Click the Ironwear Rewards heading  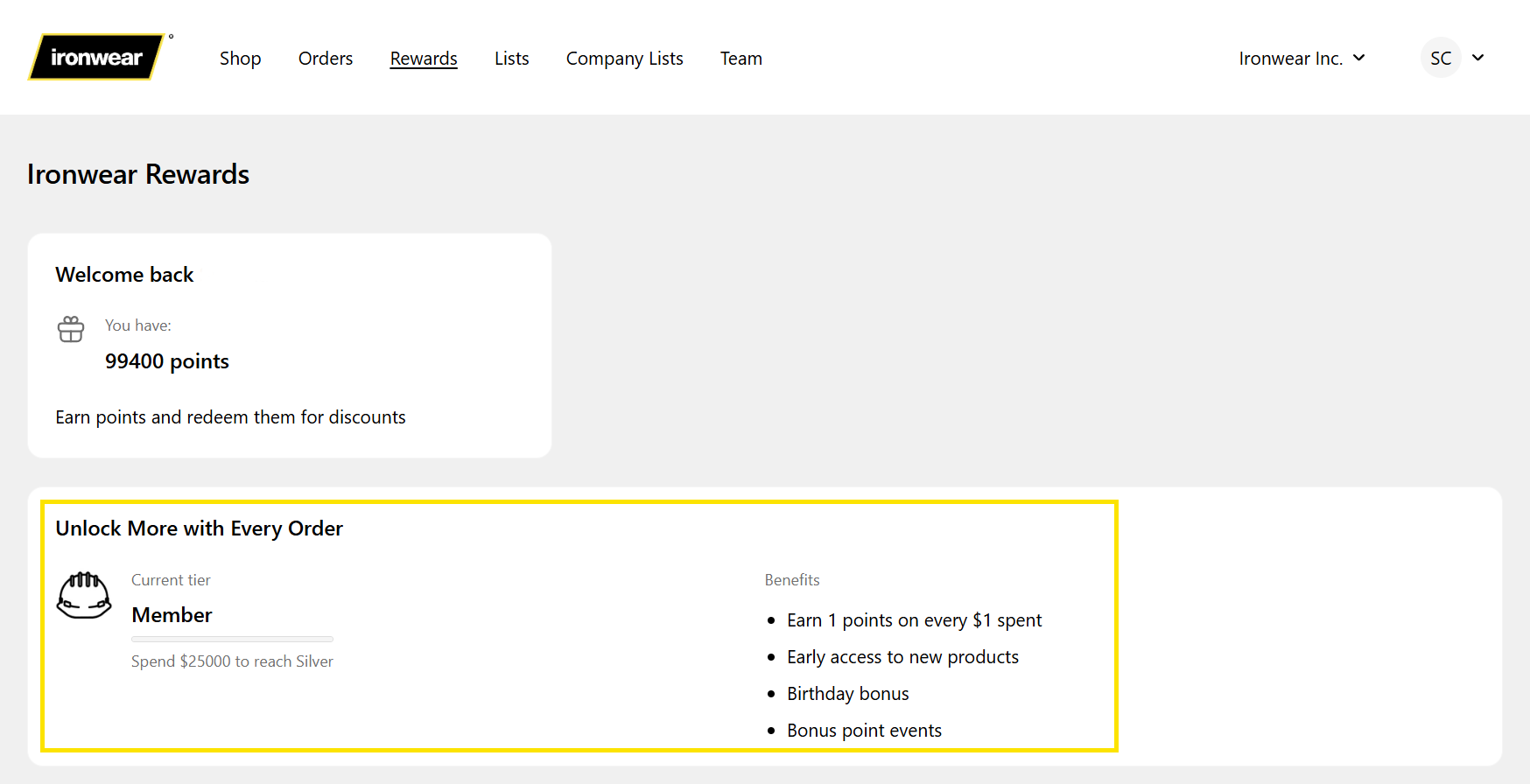pos(138,174)
